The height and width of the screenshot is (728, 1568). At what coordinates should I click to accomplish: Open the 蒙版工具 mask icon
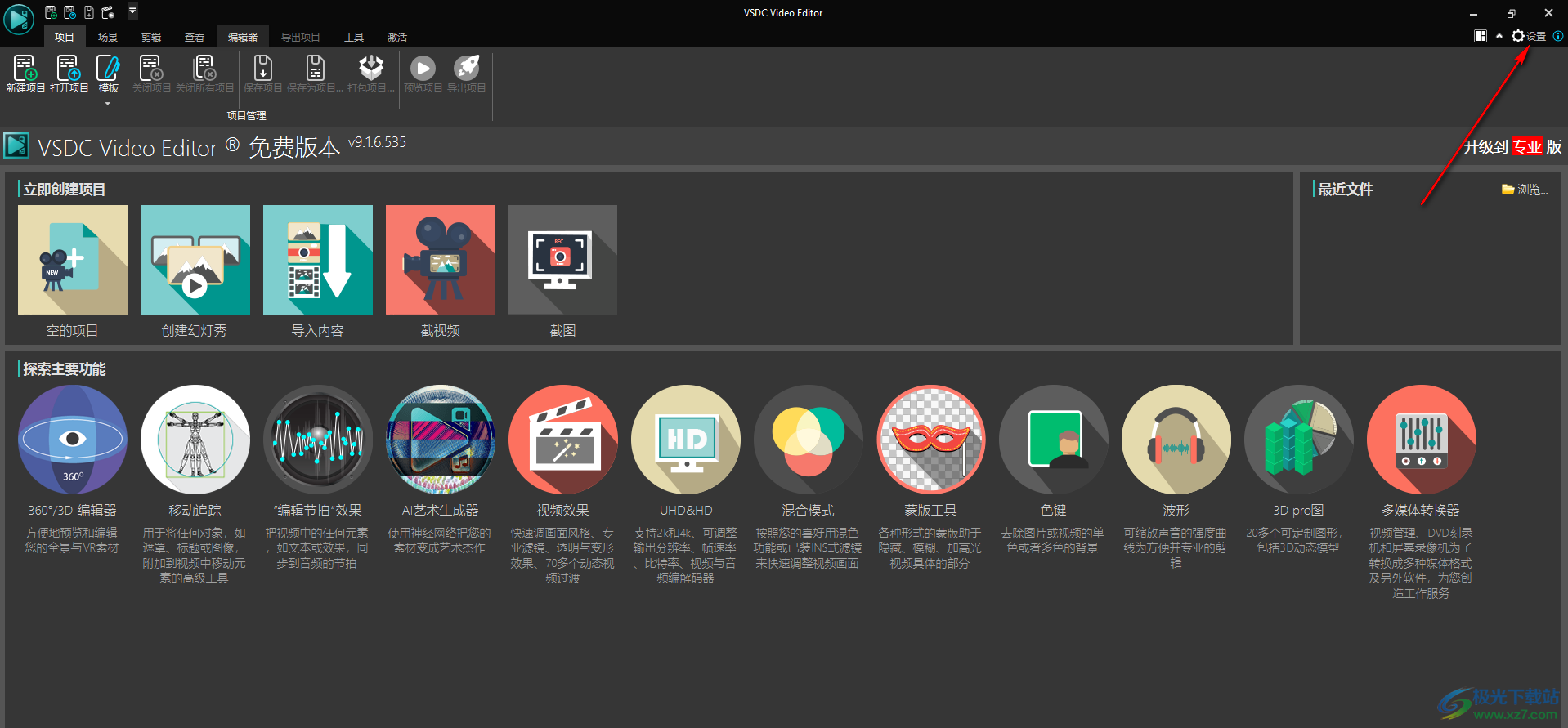click(931, 440)
